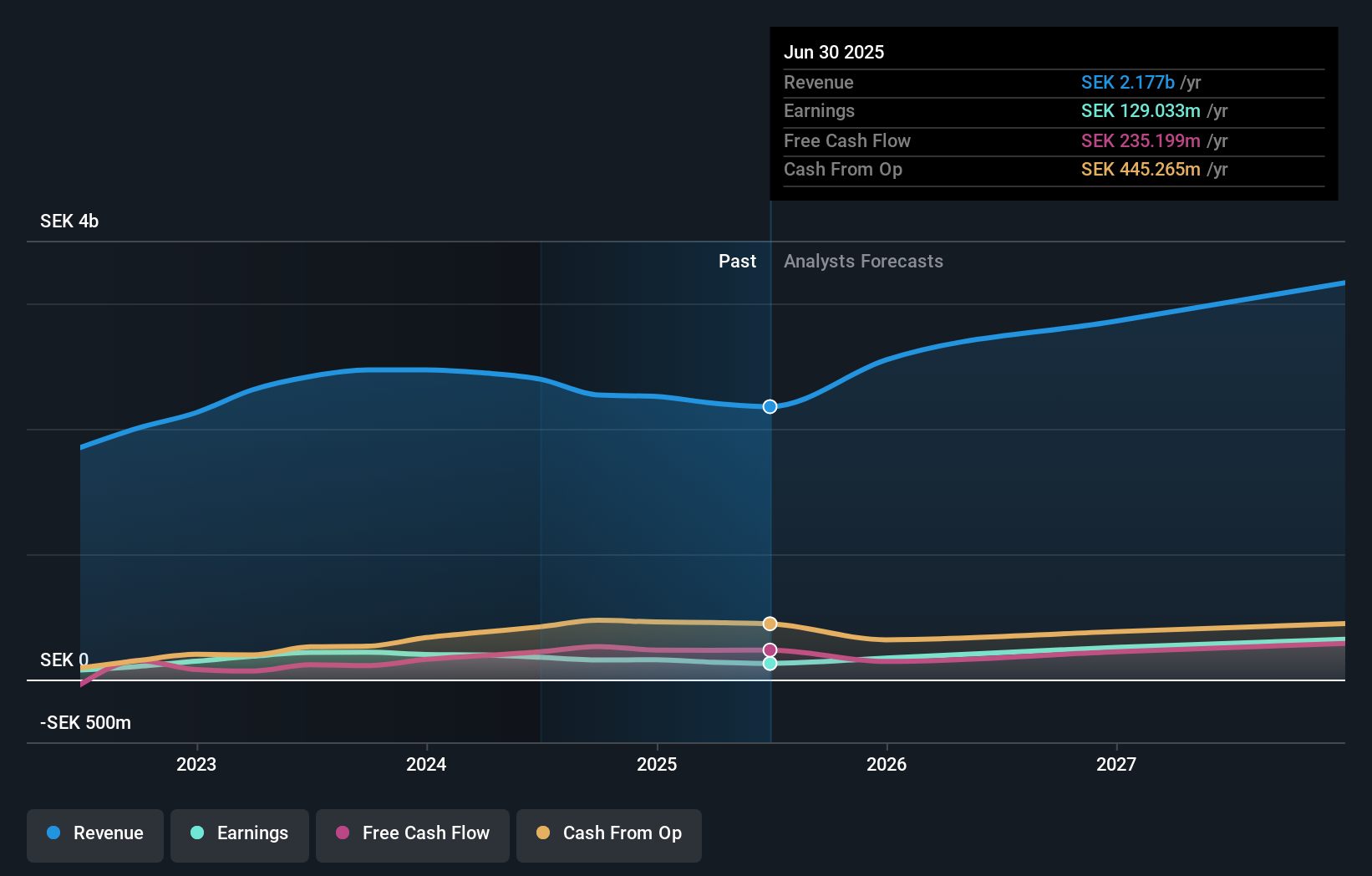Image resolution: width=1372 pixels, height=876 pixels.
Task: Click the Past section label
Action: (737, 262)
